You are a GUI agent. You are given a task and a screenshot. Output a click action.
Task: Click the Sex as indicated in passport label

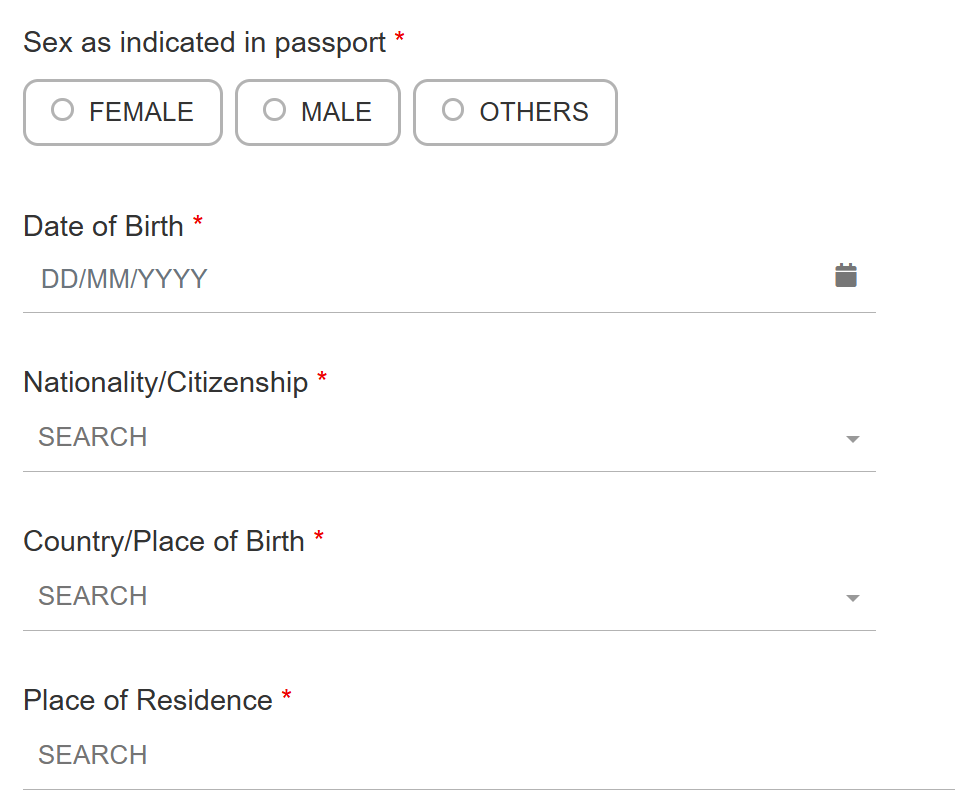pyautogui.click(x=205, y=43)
